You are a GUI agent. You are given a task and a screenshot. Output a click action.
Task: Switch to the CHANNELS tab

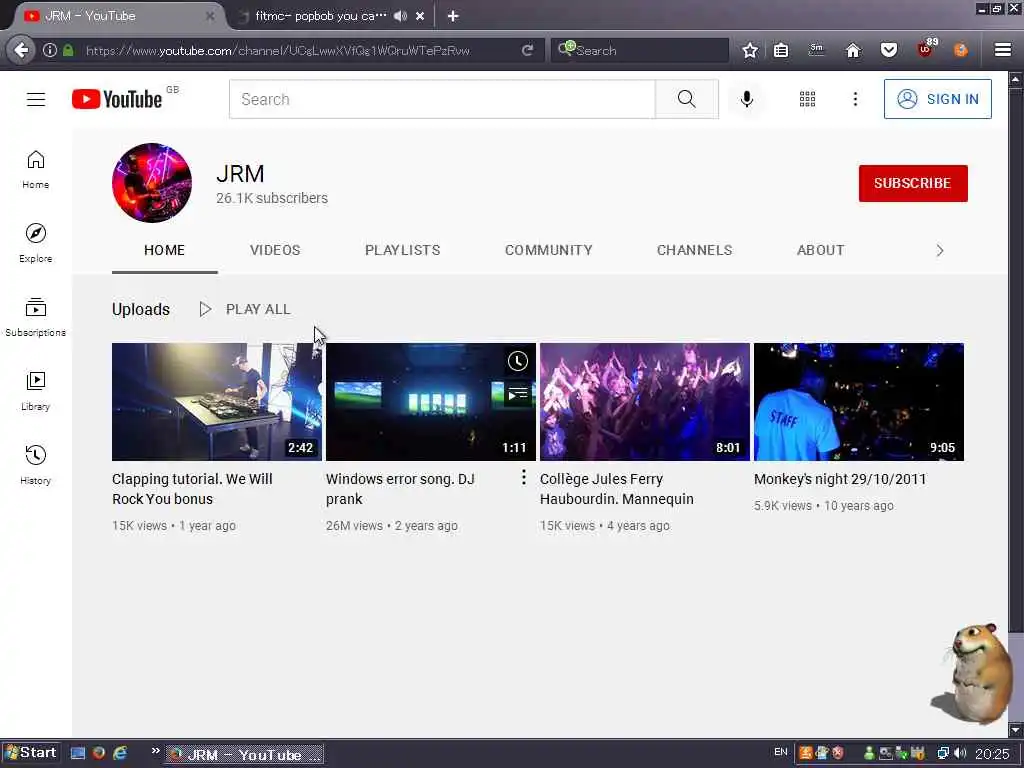[x=694, y=250]
